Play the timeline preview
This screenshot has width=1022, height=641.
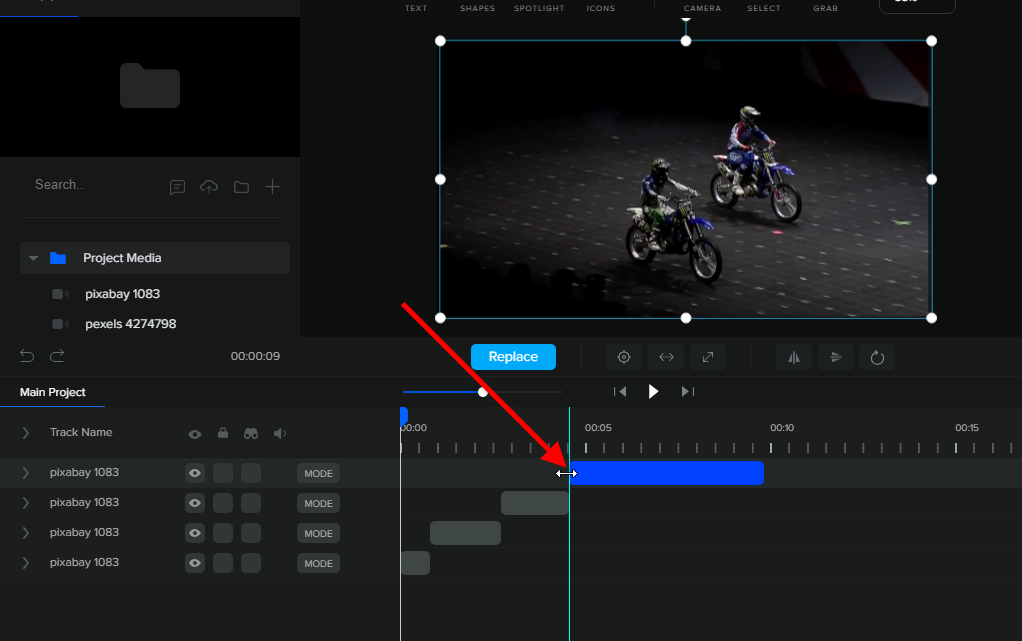[653, 391]
